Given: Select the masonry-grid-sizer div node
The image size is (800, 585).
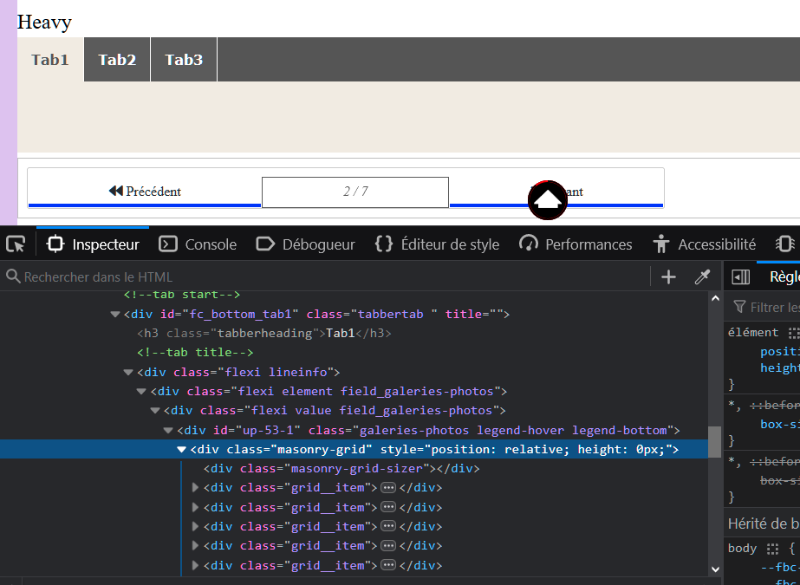Looking at the screenshot, I should click(x=342, y=469).
